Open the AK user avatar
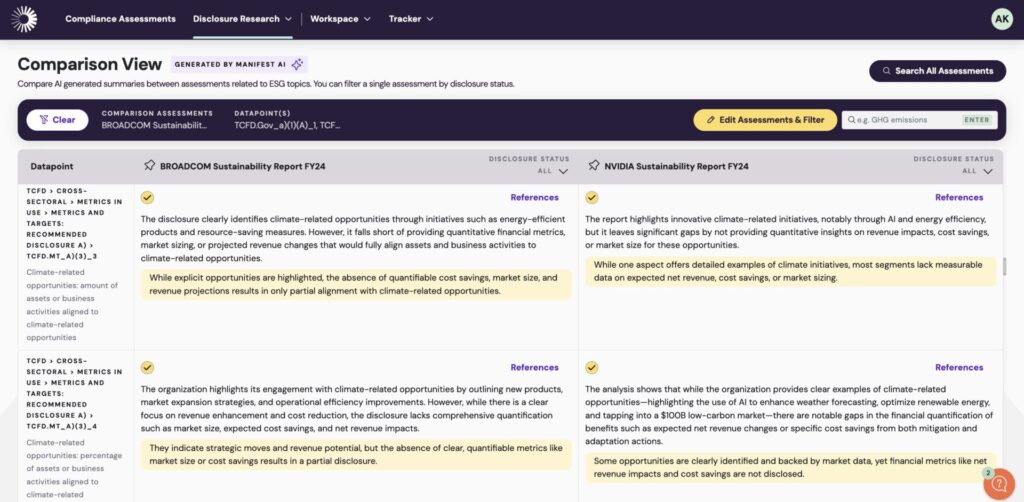This screenshot has height=502, width=1024. coord(1001,19)
